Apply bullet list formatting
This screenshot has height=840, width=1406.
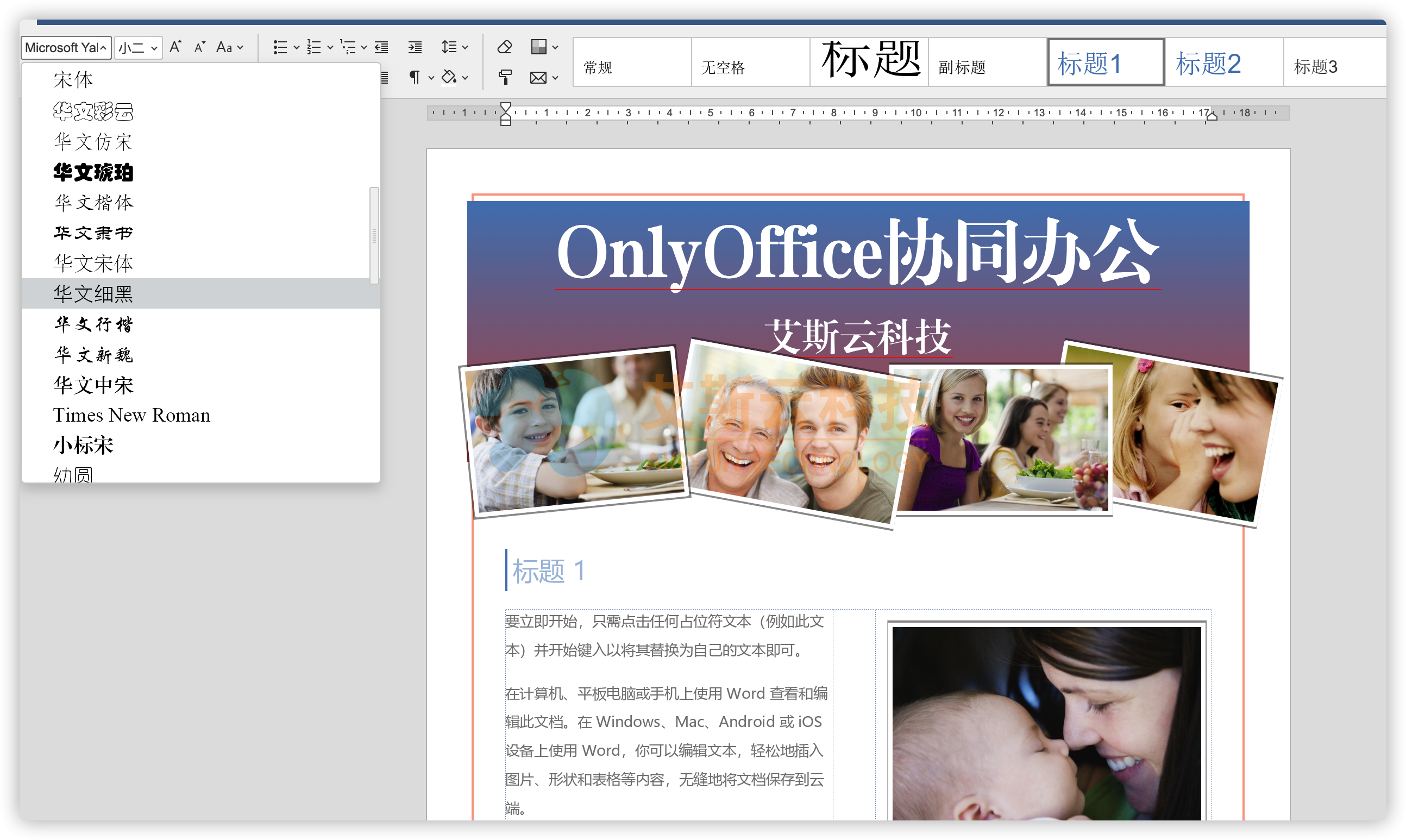click(x=280, y=47)
